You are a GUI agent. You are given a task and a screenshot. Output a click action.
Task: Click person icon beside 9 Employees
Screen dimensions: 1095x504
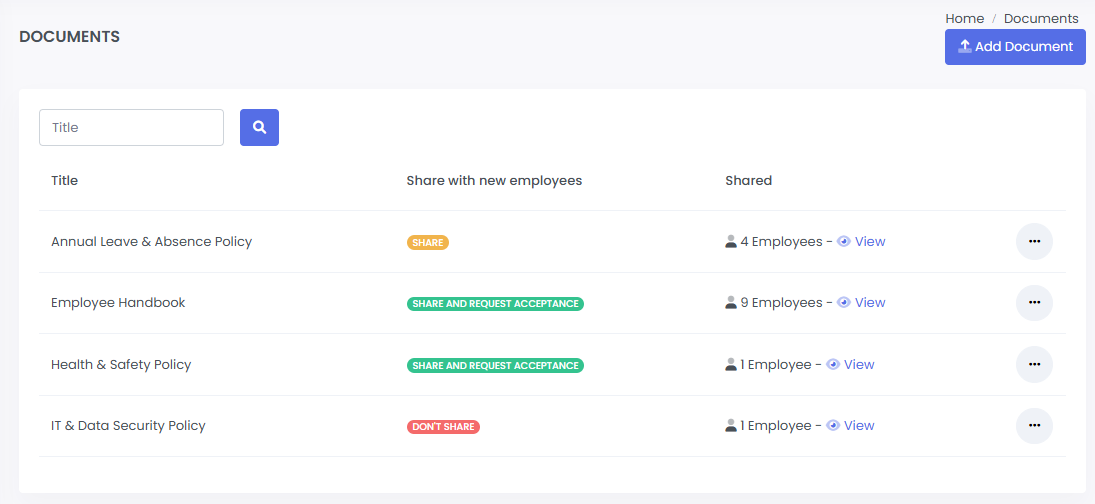pos(731,302)
